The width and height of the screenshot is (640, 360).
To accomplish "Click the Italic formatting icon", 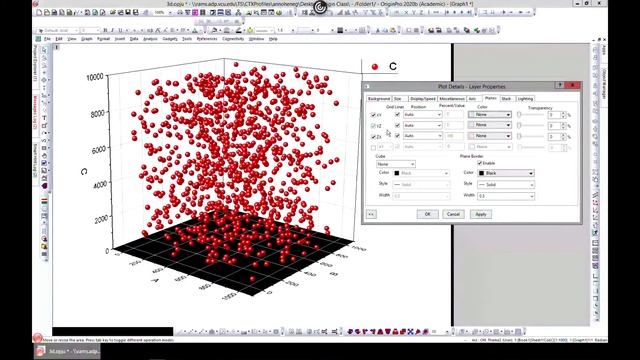I will pyautogui.click(x=112, y=31).
